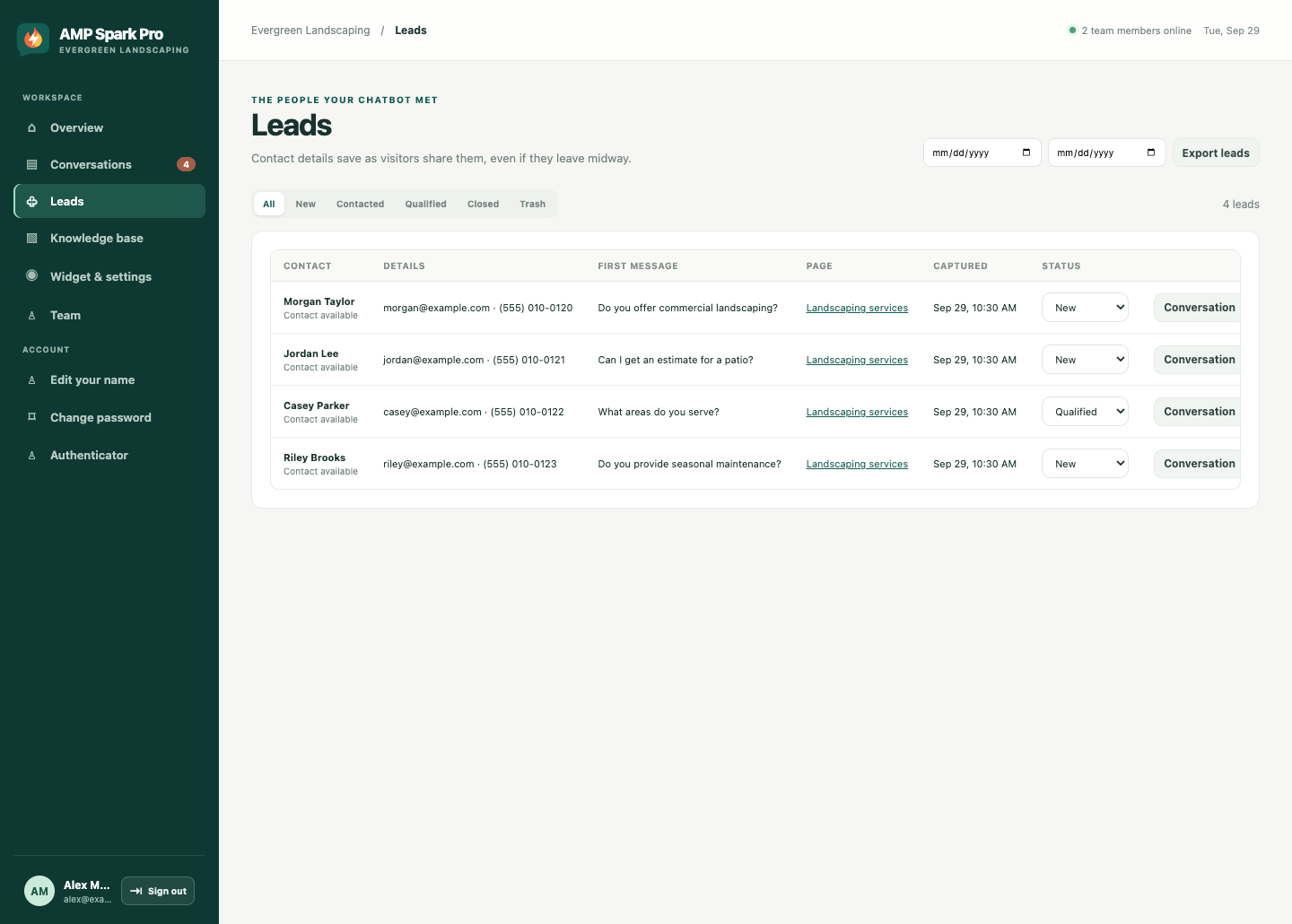
Task: Click the Export leads button
Action: click(x=1216, y=153)
